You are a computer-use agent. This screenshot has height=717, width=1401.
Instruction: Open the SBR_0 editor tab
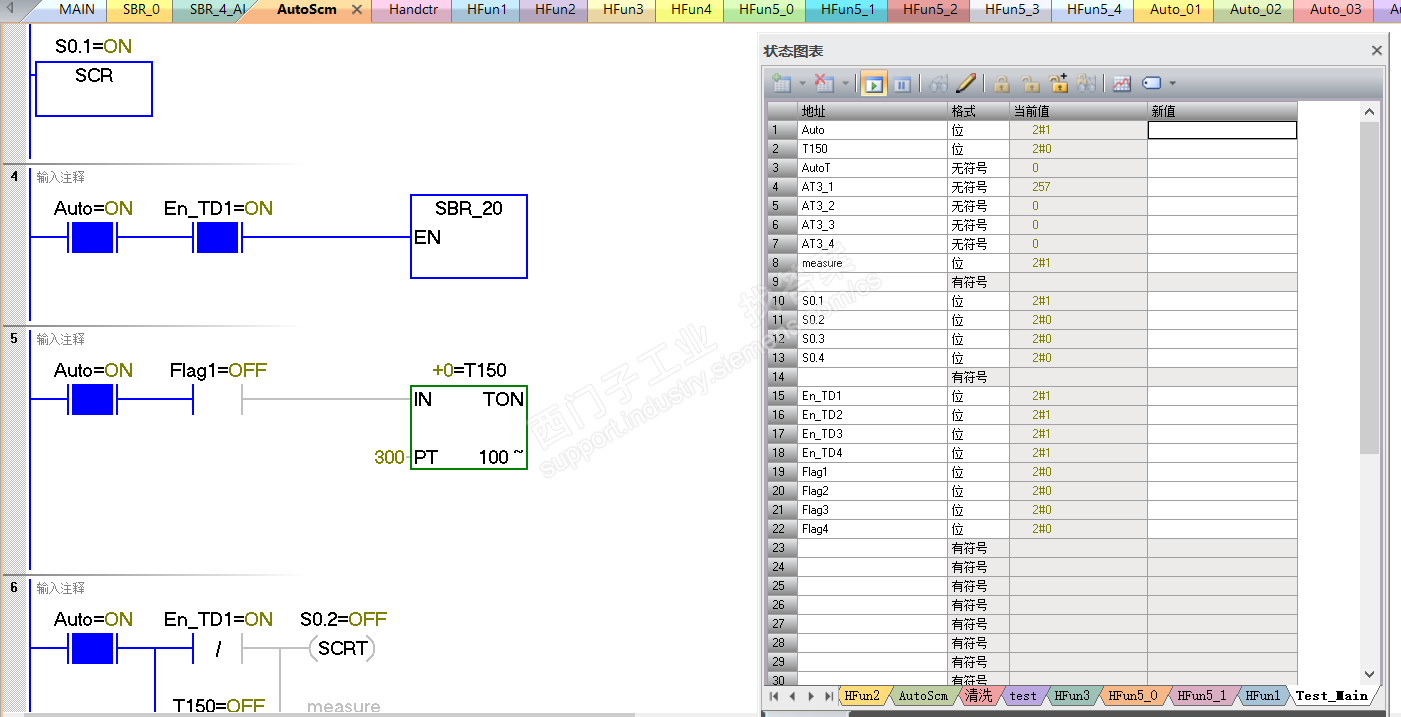click(141, 9)
